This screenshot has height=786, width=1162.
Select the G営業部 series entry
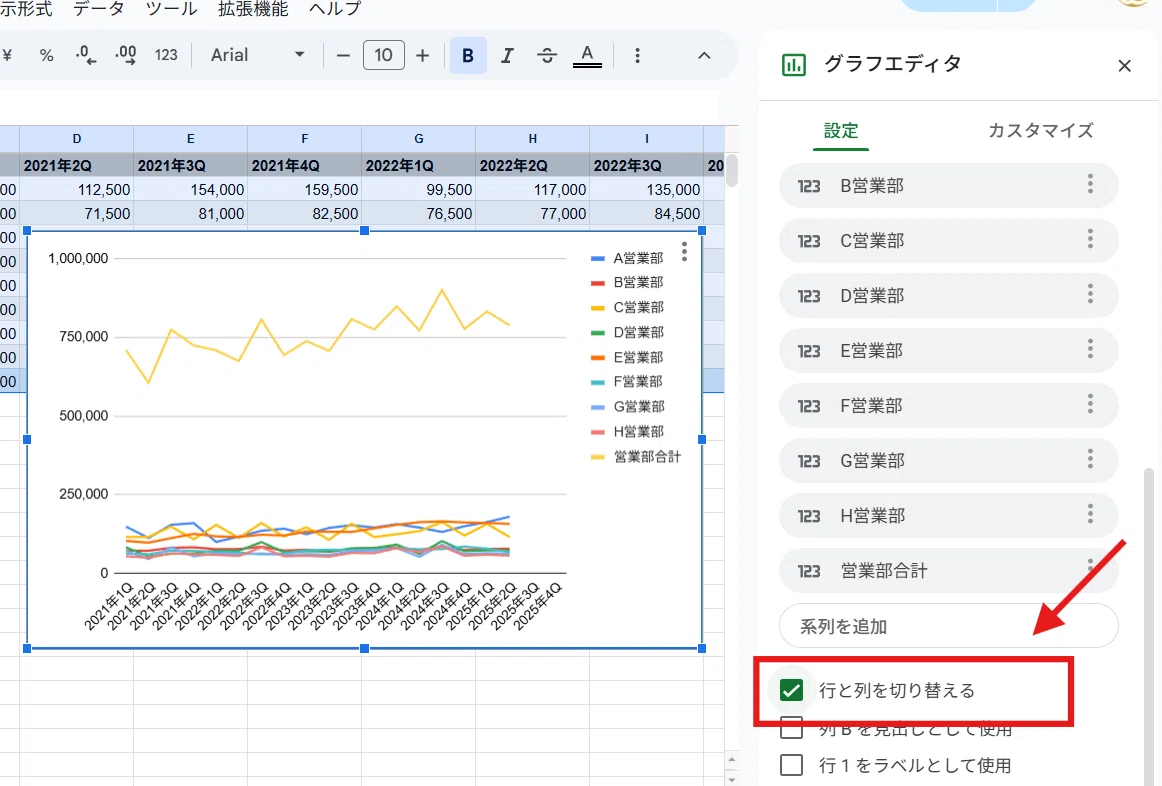point(948,461)
